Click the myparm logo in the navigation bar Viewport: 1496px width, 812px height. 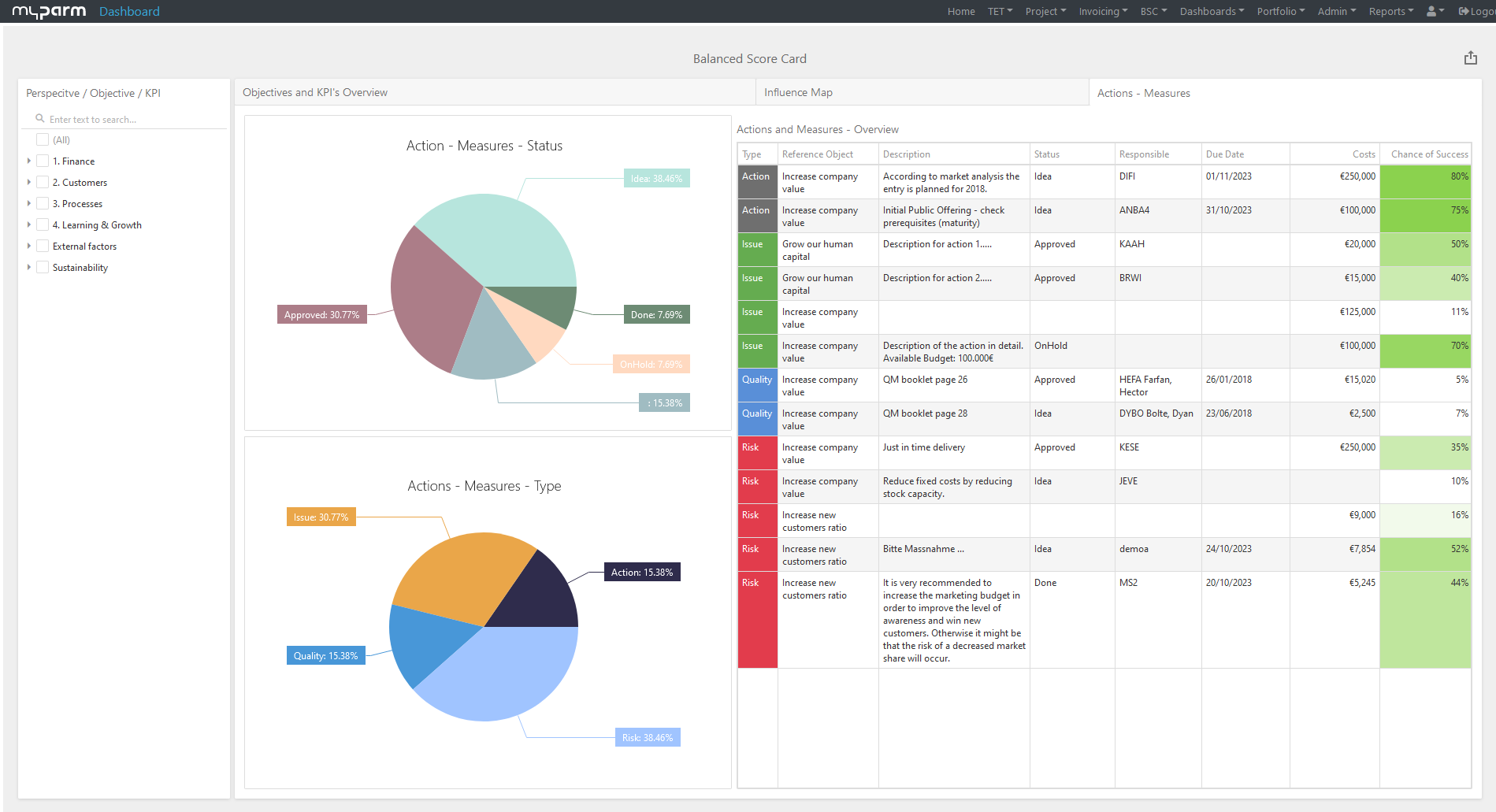click(x=49, y=11)
